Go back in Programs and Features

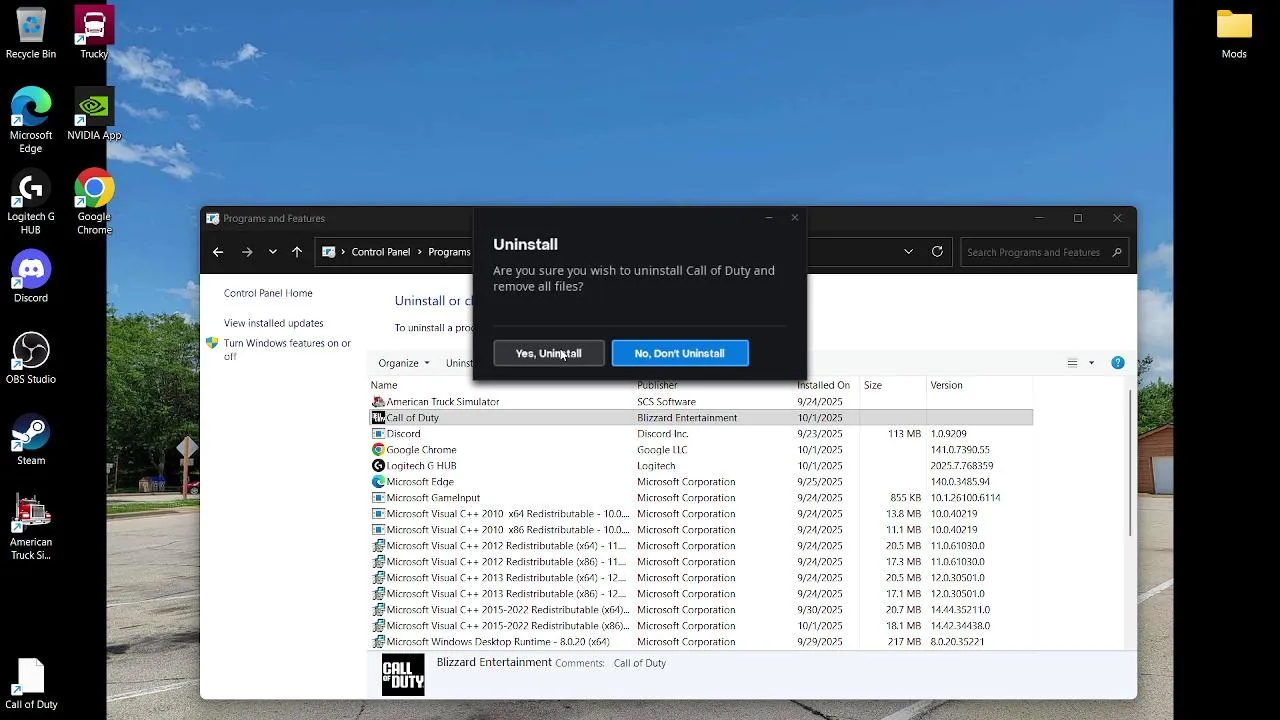coord(218,252)
